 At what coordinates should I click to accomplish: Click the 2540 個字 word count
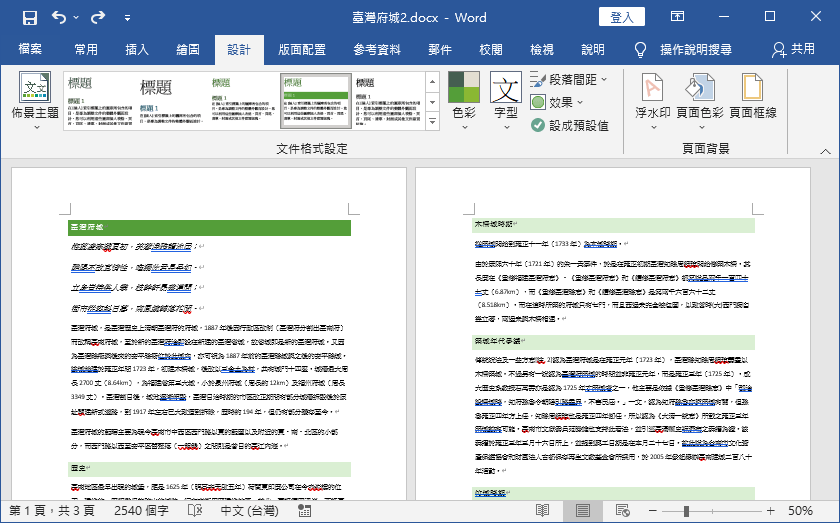click(x=141, y=511)
